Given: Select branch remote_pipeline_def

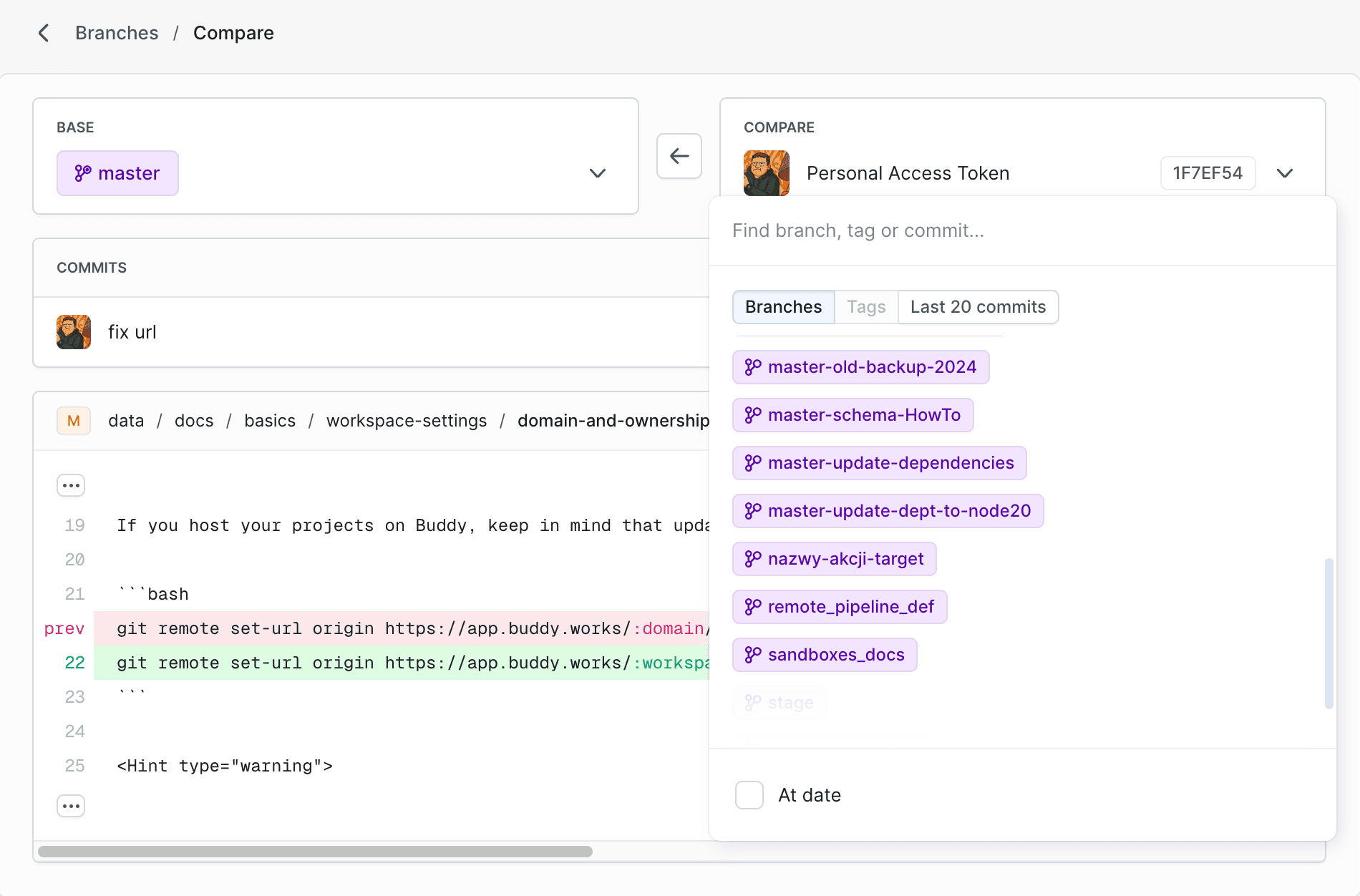Looking at the screenshot, I should 840,607.
